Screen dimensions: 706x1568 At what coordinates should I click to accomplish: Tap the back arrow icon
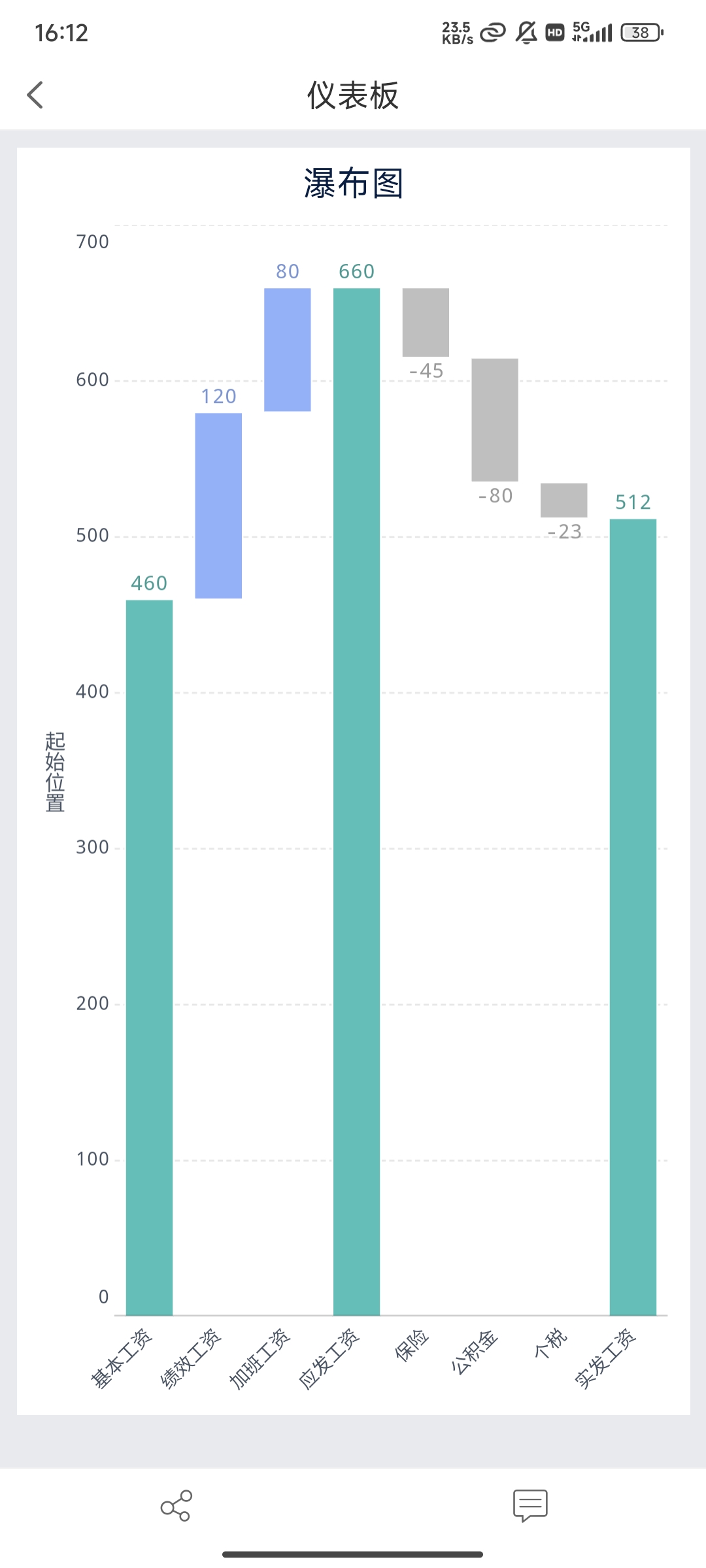coord(35,95)
